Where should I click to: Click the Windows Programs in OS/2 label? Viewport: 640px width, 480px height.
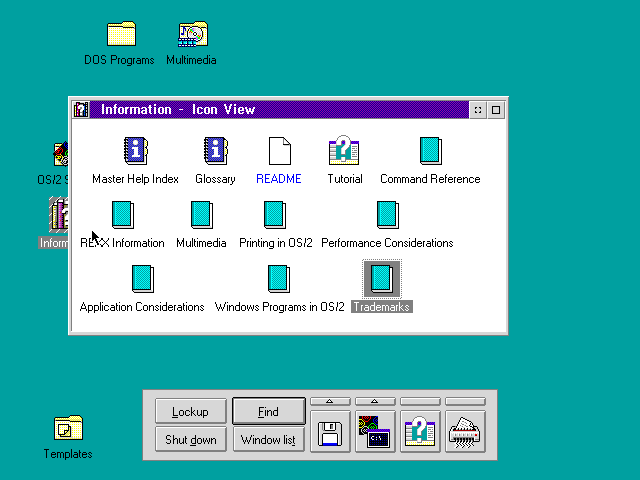click(x=280, y=307)
